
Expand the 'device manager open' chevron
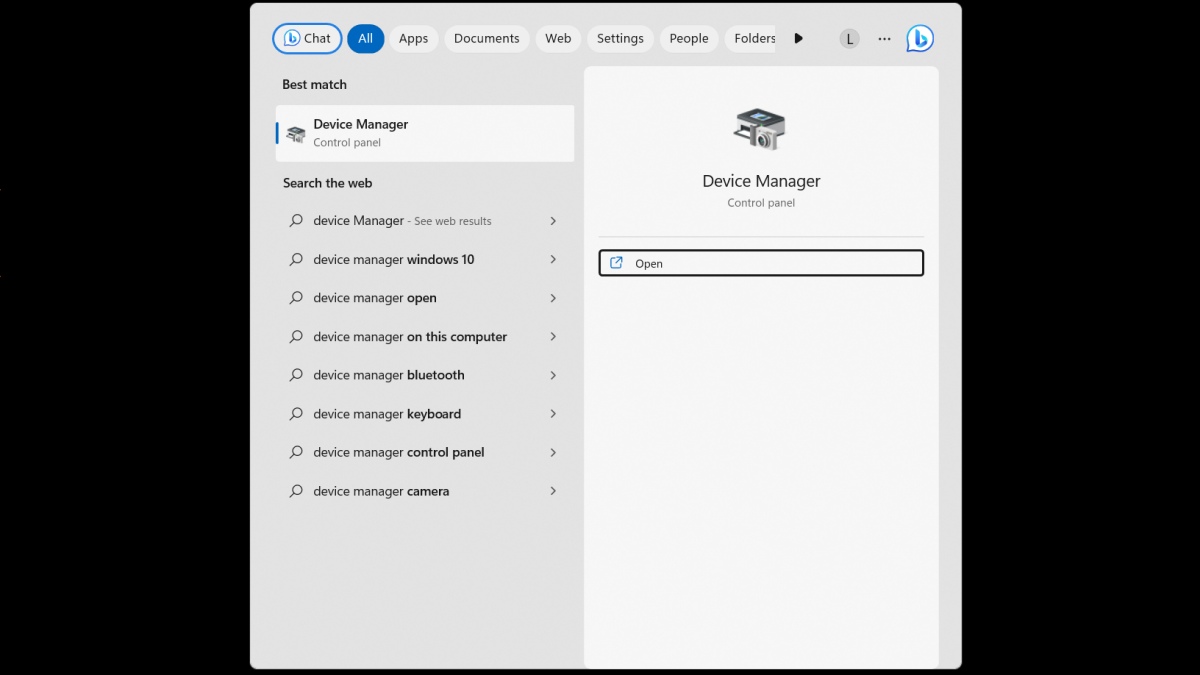[553, 298]
